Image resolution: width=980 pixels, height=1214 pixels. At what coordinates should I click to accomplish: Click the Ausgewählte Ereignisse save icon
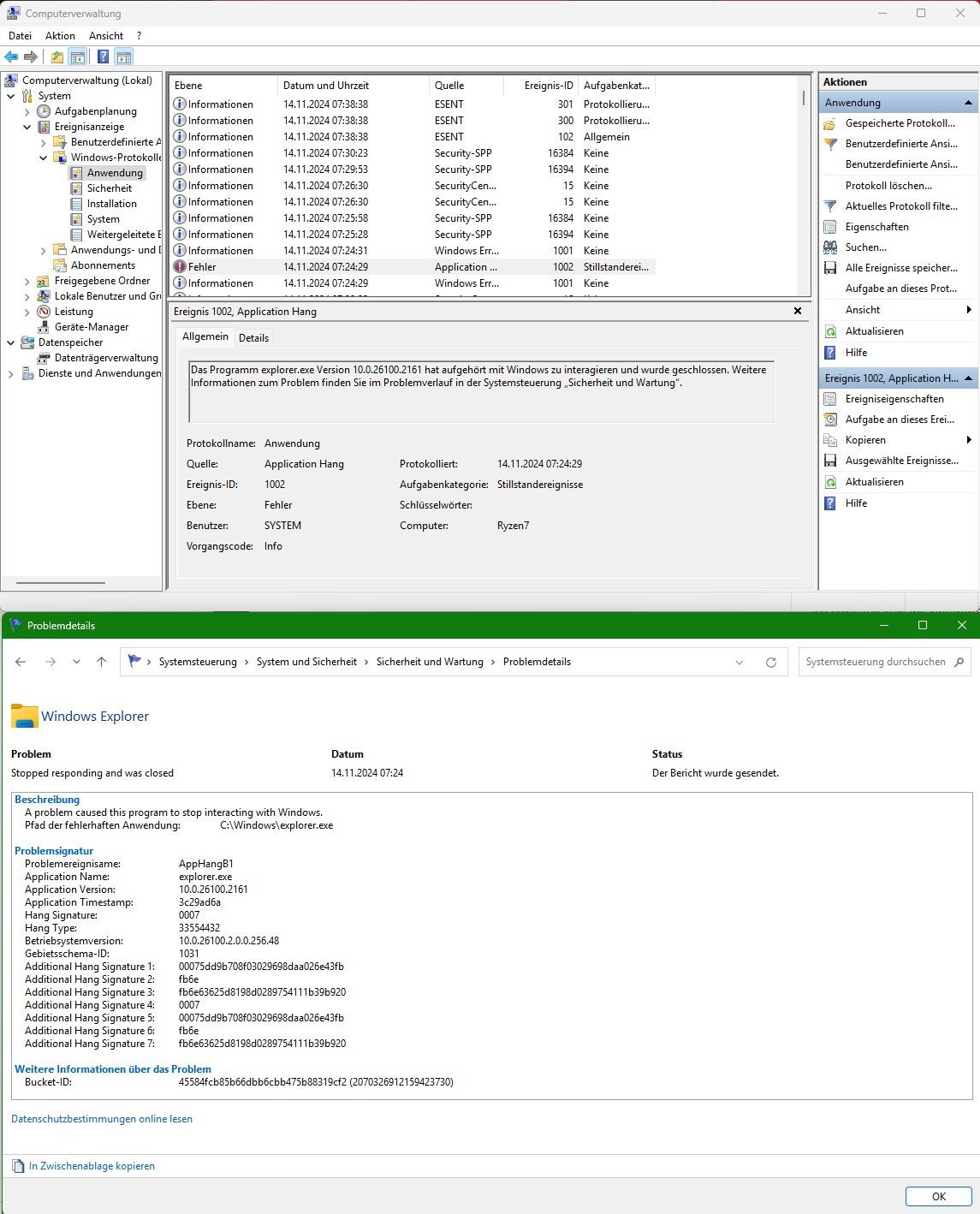click(829, 461)
